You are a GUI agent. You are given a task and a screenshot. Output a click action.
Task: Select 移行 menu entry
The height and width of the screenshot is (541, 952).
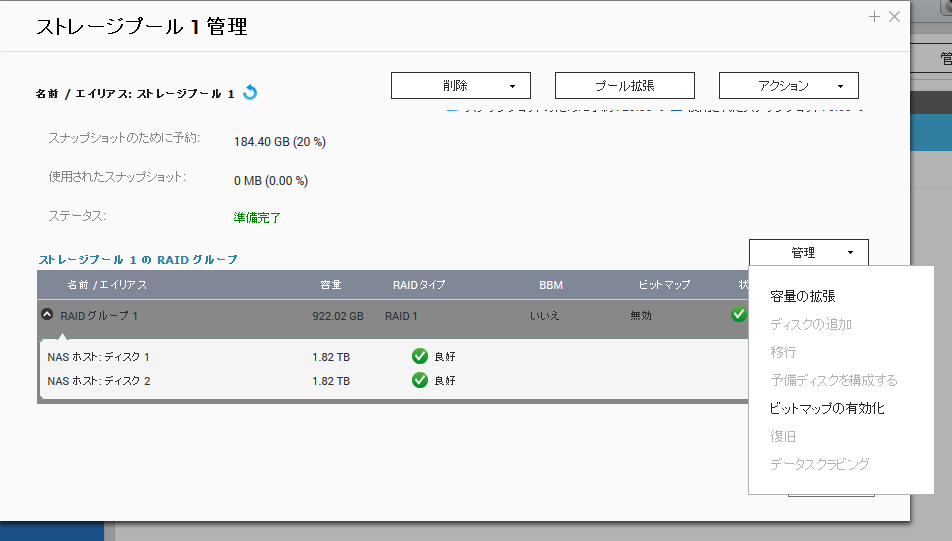[783, 352]
